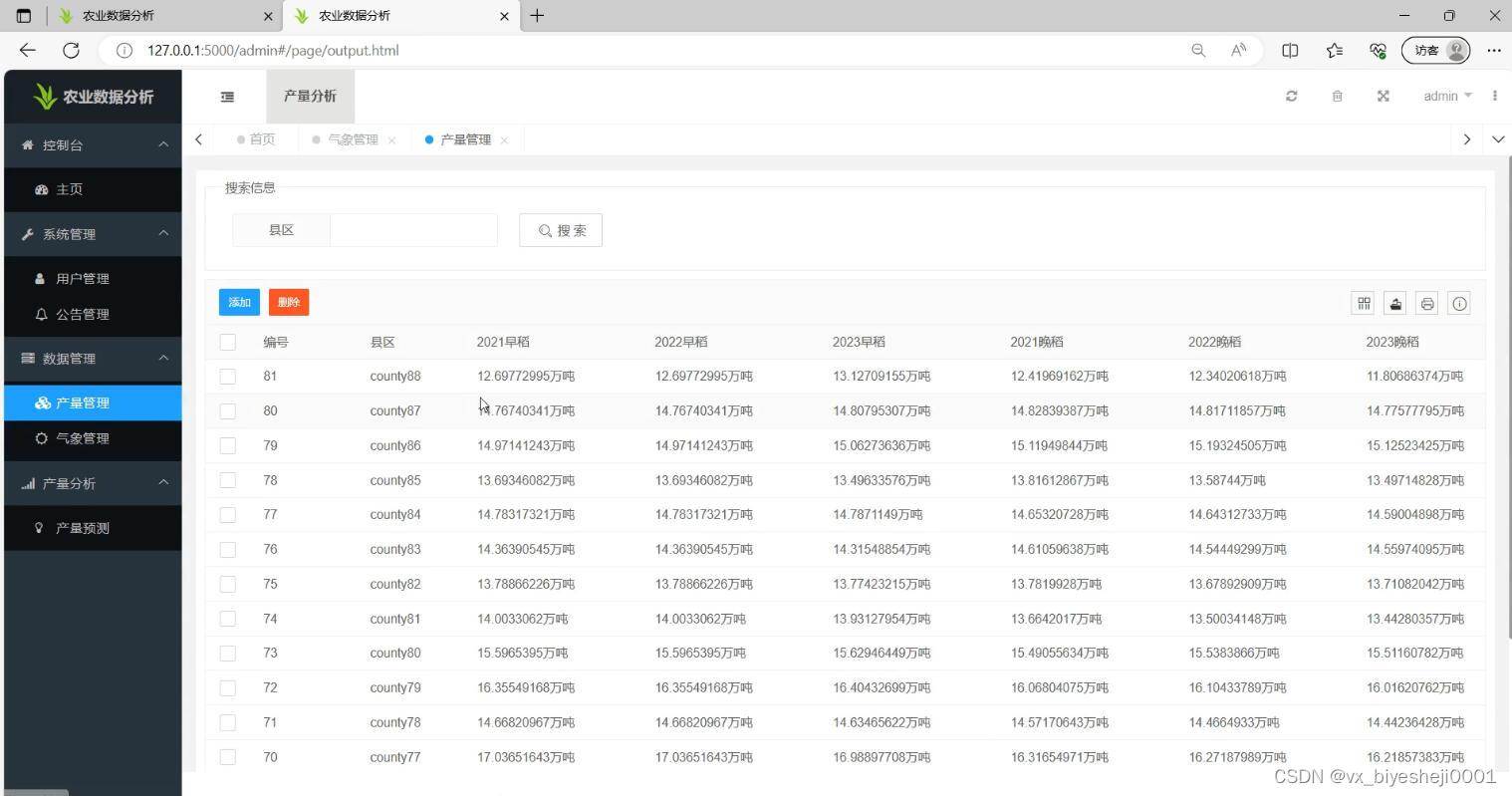
Task: Open the admin user dropdown
Action: (x=1444, y=96)
